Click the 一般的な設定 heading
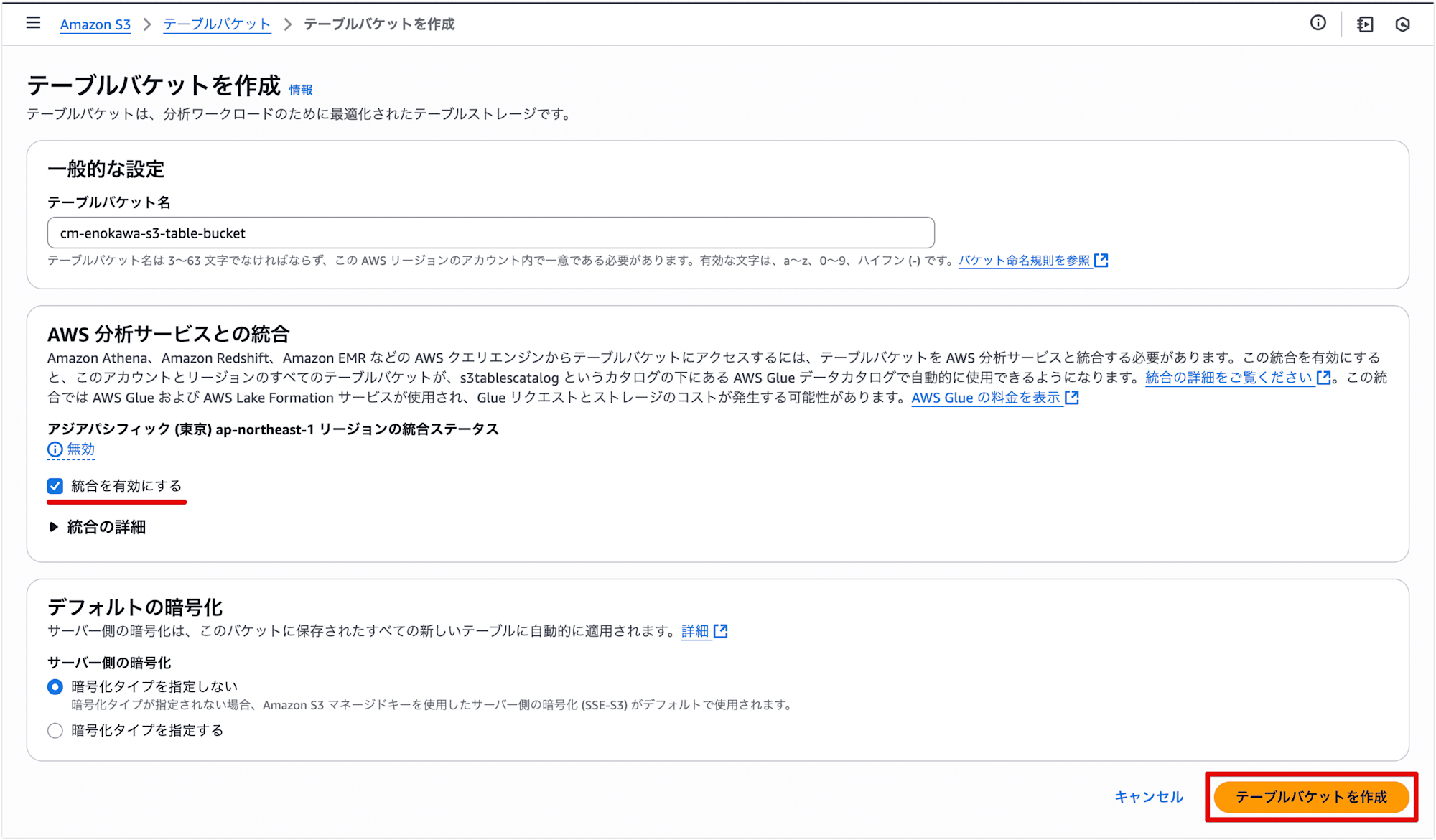Screen dimensions: 1436x840 pyautogui.click(x=106, y=169)
